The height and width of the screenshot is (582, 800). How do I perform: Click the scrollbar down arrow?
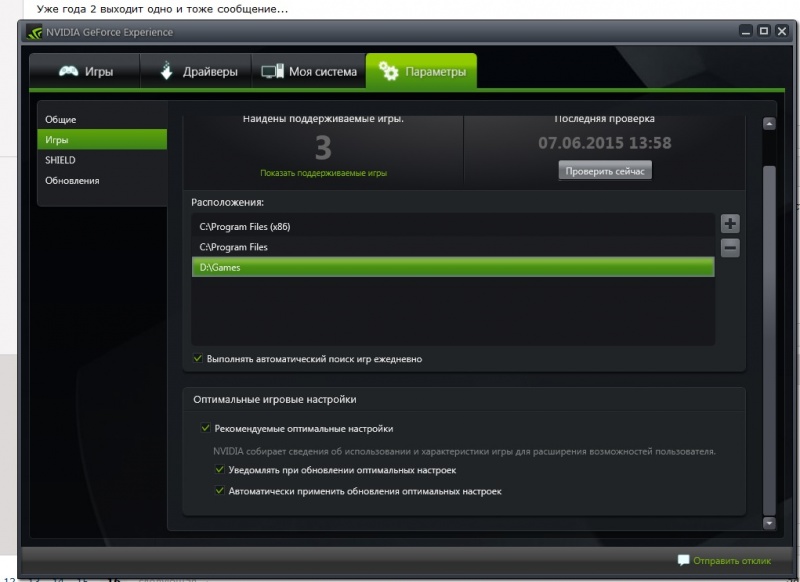tap(769, 523)
